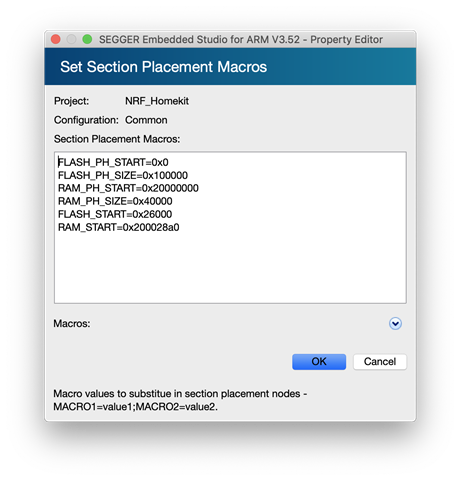Click the RAM_PH_SIZE=0x40000 entry

point(115,201)
